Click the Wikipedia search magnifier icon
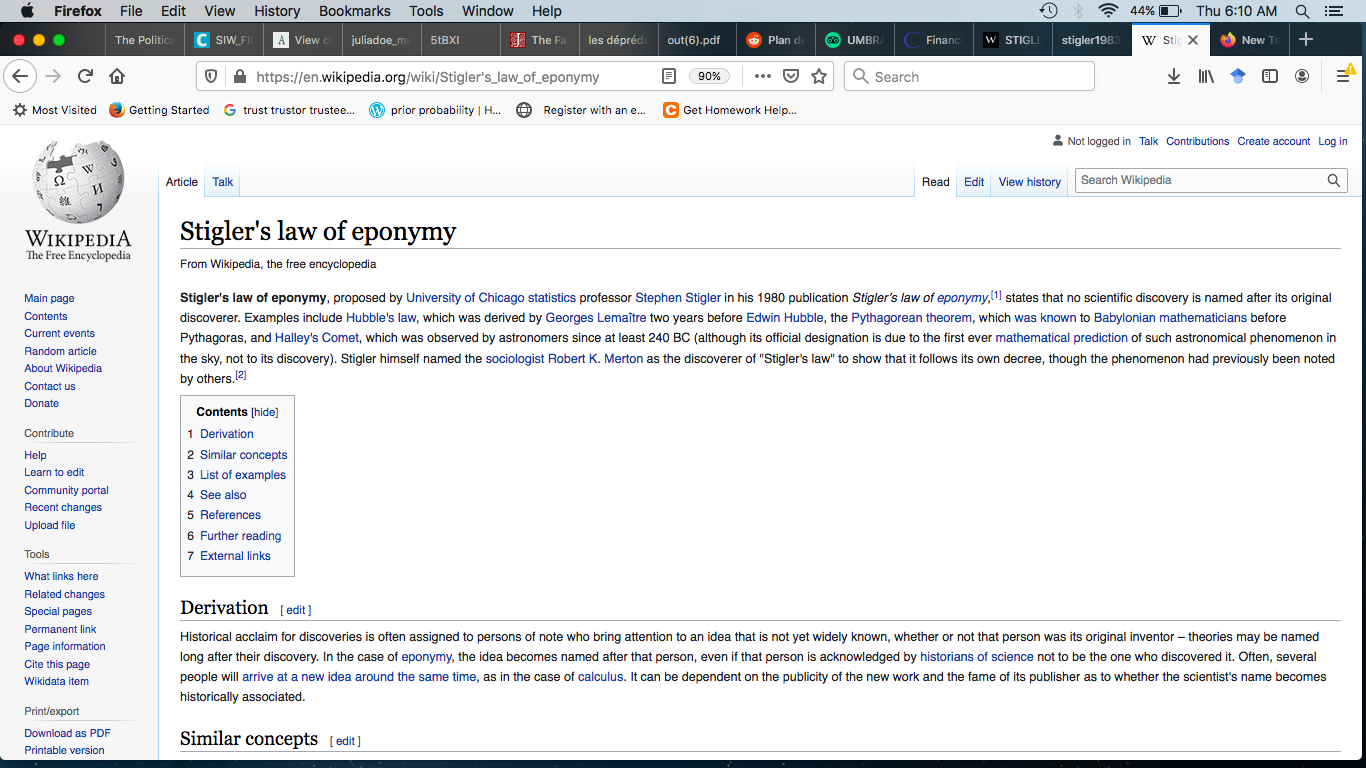 coord(1333,181)
